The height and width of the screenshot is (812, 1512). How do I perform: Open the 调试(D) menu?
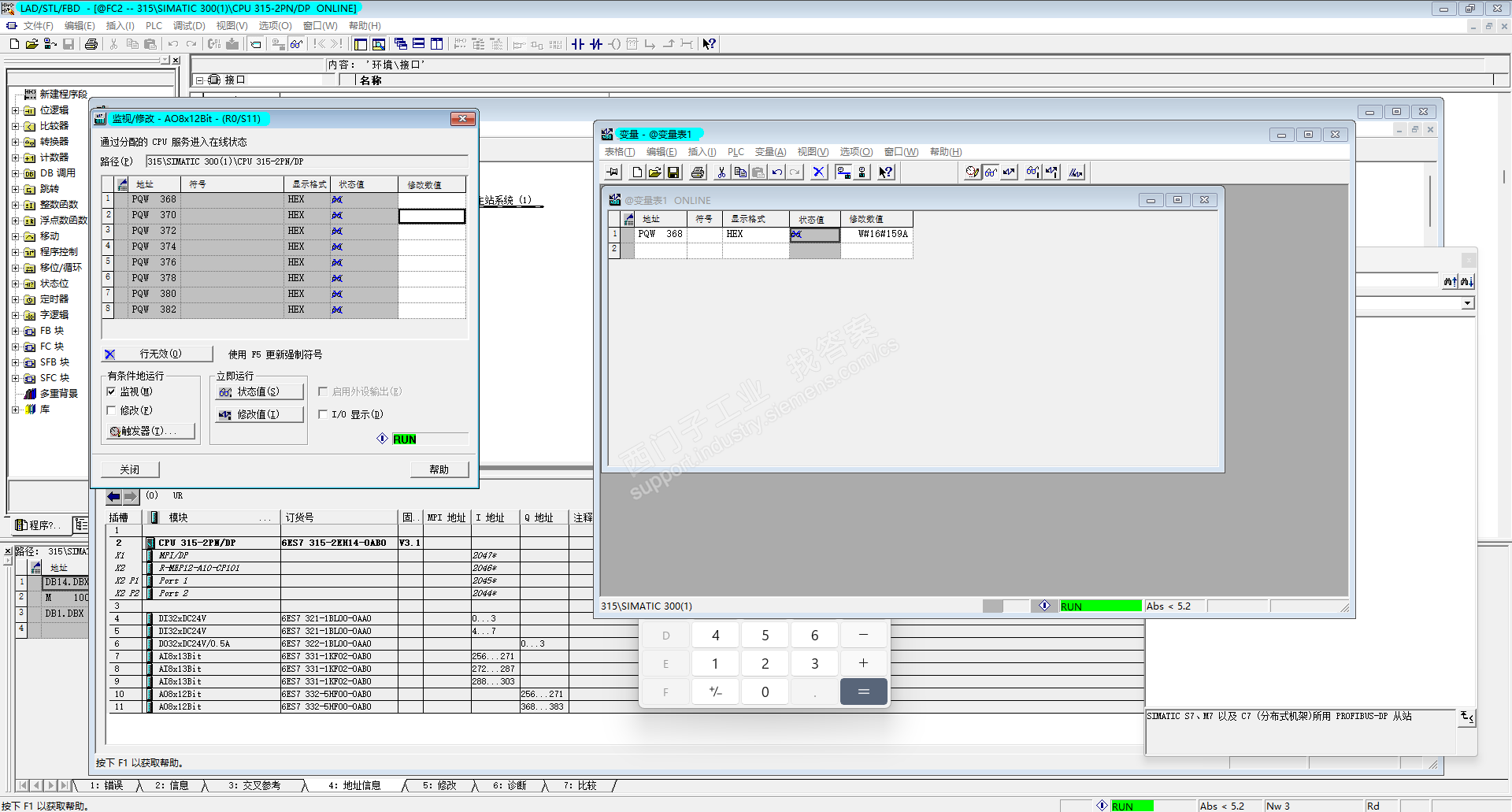coord(189,26)
